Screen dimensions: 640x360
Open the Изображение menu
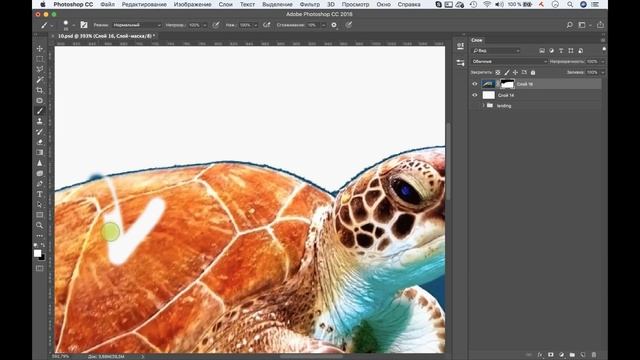[193, 4]
